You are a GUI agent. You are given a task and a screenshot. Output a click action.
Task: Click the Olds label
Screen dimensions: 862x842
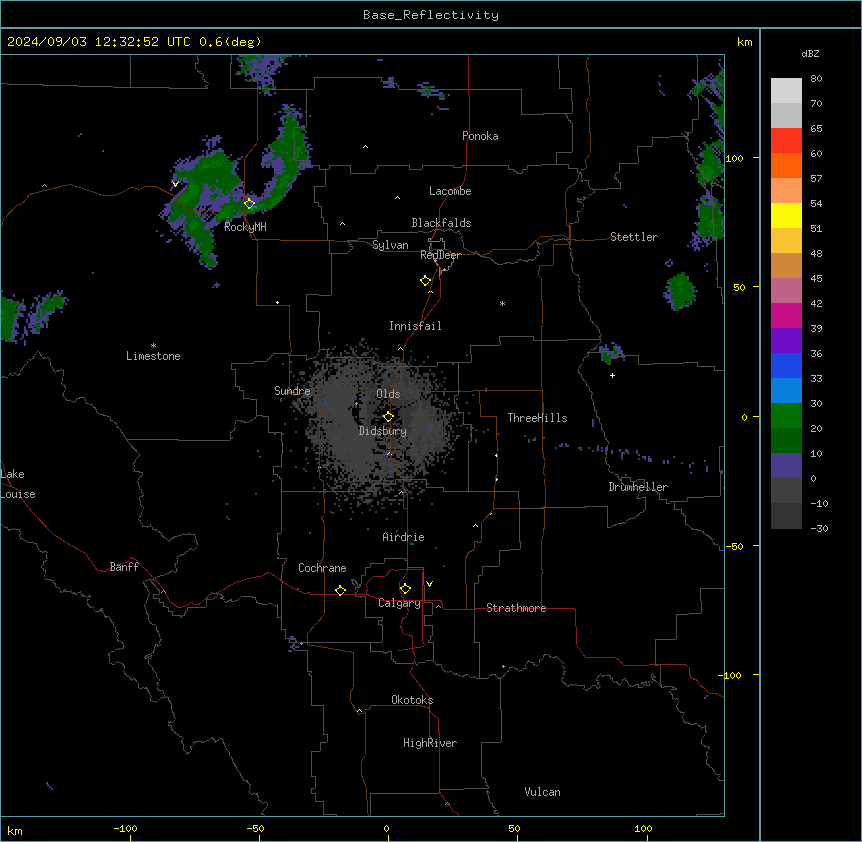[388, 394]
